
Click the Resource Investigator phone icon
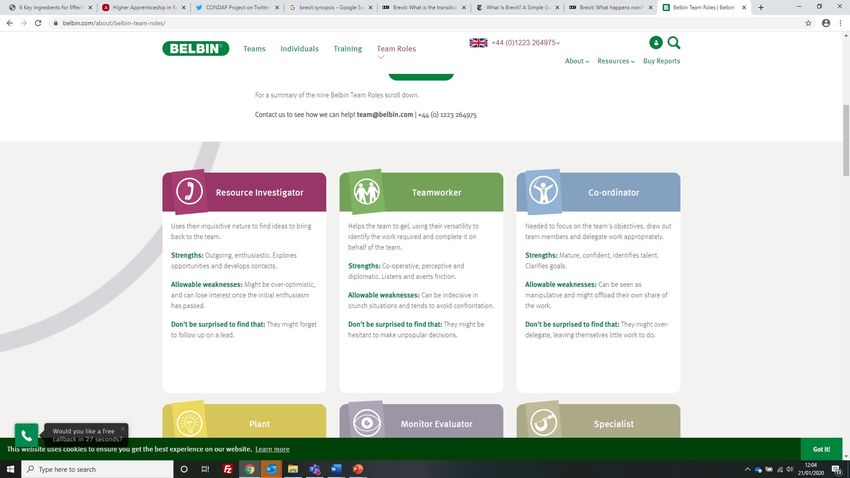pos(189,191)
